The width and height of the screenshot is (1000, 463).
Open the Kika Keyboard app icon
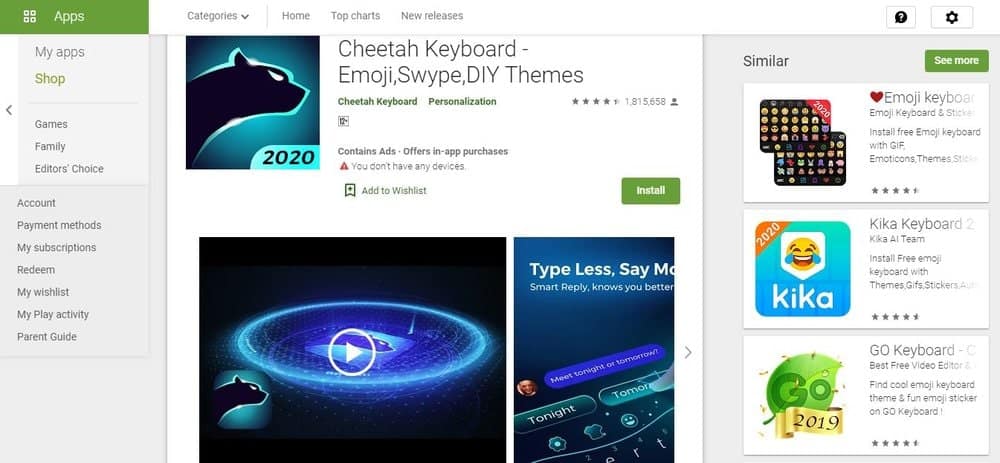point(802,268)
